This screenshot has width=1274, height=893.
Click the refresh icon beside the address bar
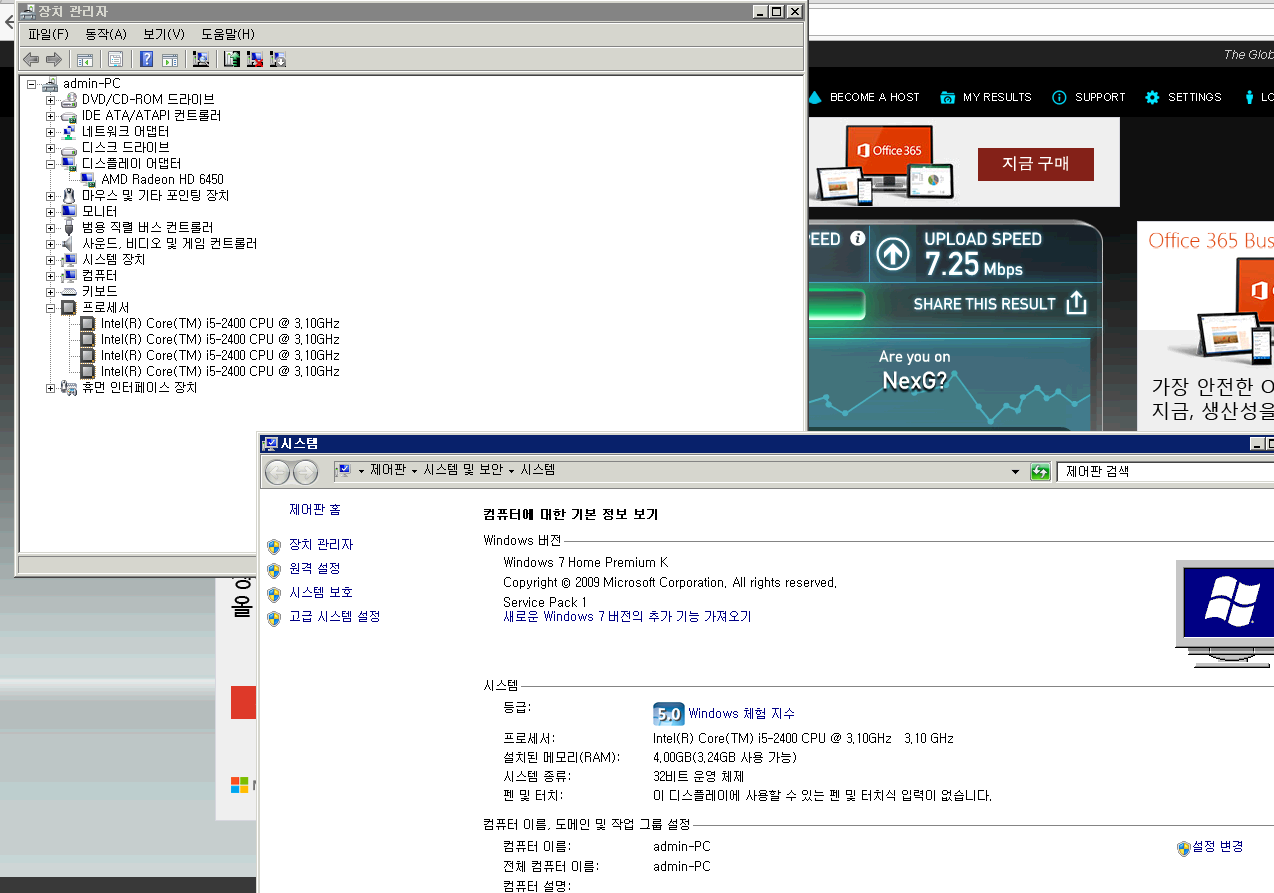coord(1040,472)
